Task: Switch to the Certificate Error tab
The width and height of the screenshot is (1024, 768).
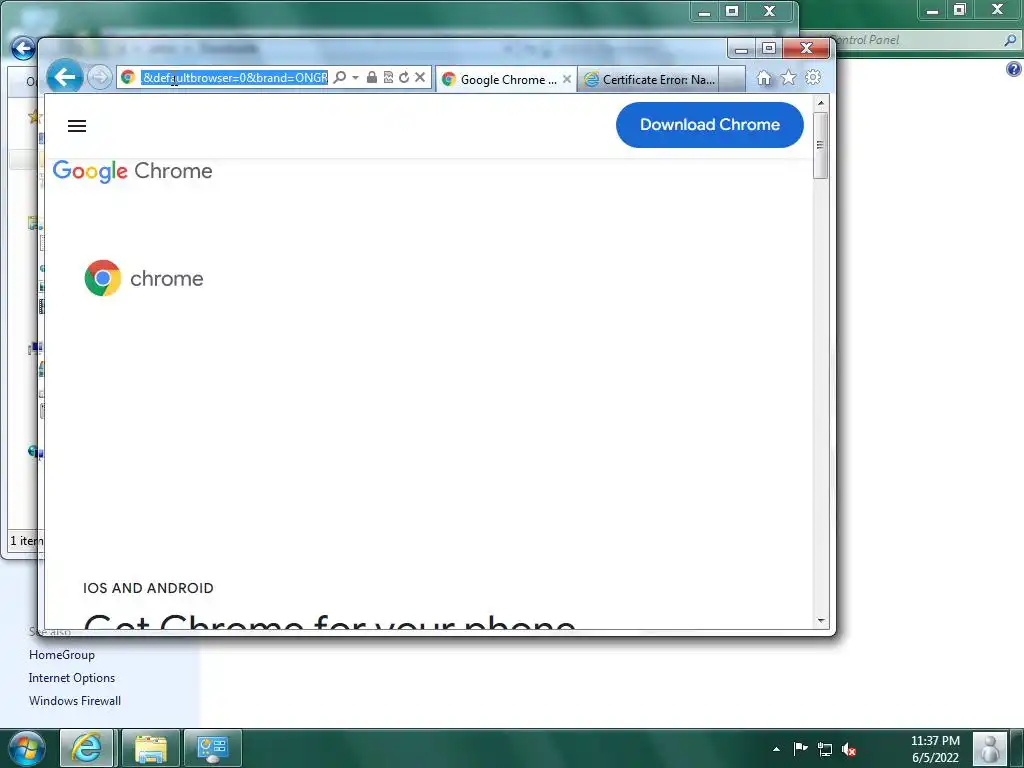Action: click(x=649, y=80)
